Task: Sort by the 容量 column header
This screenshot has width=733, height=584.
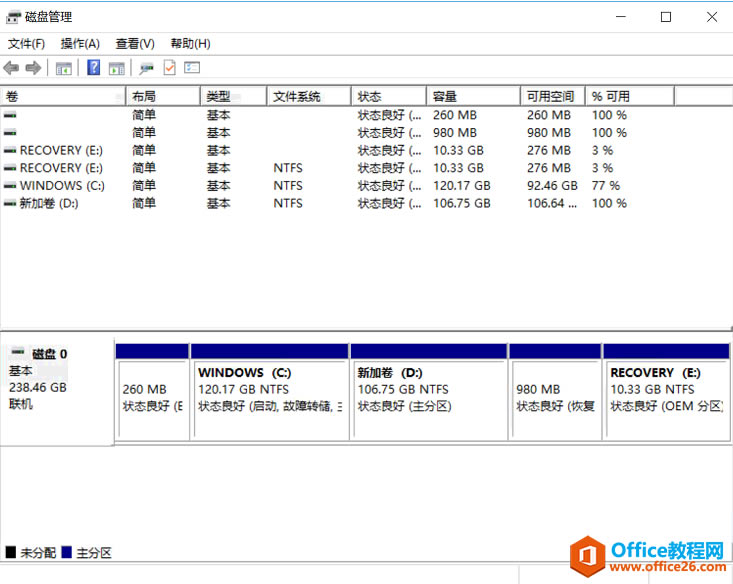Action: click(474, 97)
